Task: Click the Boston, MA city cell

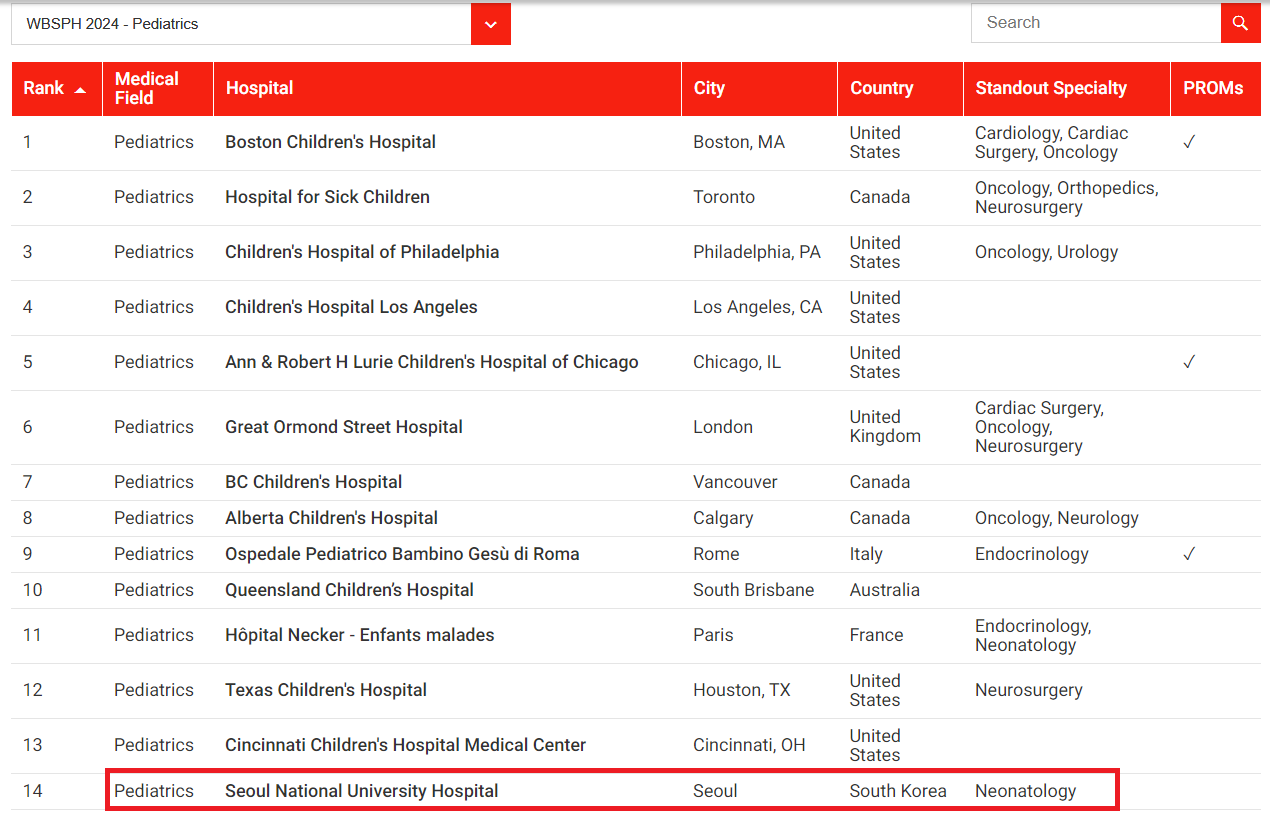Action: click(739, 142)
